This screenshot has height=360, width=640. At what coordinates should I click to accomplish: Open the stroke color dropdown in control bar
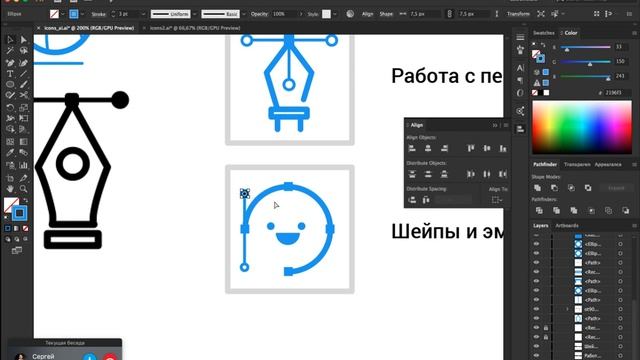point(82,14)
